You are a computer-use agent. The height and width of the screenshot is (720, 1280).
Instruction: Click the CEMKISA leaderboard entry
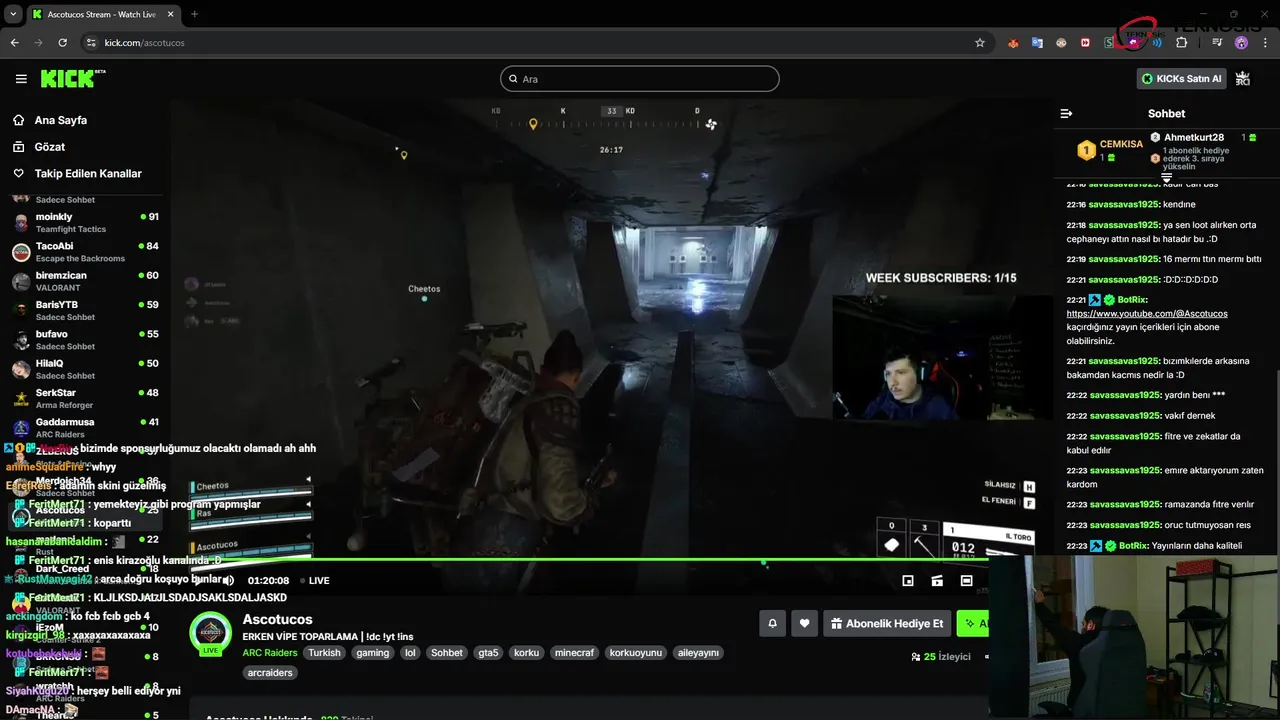coord(1110,150)
